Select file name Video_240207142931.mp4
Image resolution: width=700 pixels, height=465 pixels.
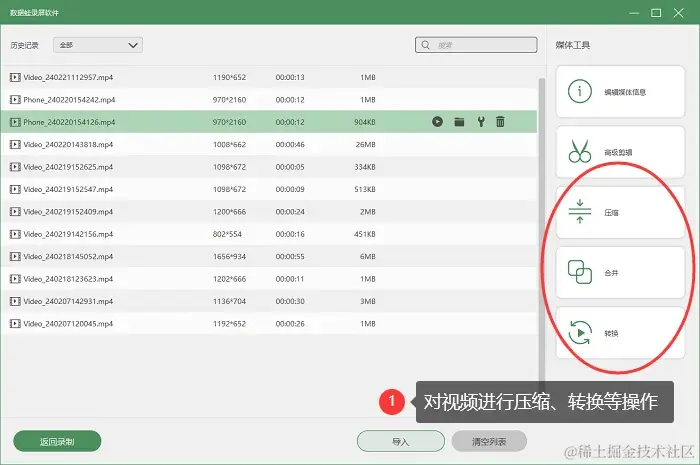68,301
